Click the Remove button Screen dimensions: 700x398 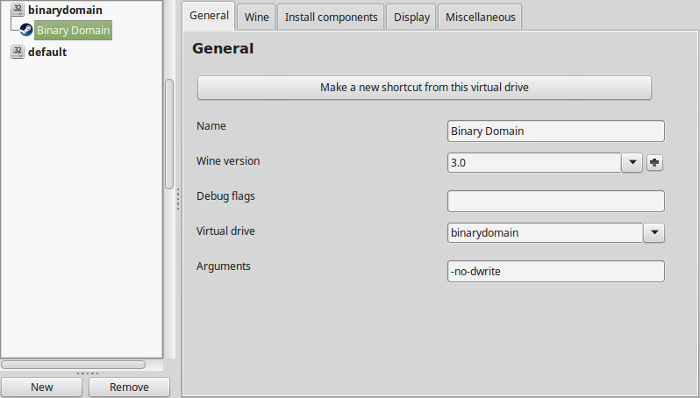click(x=129, y=387)
